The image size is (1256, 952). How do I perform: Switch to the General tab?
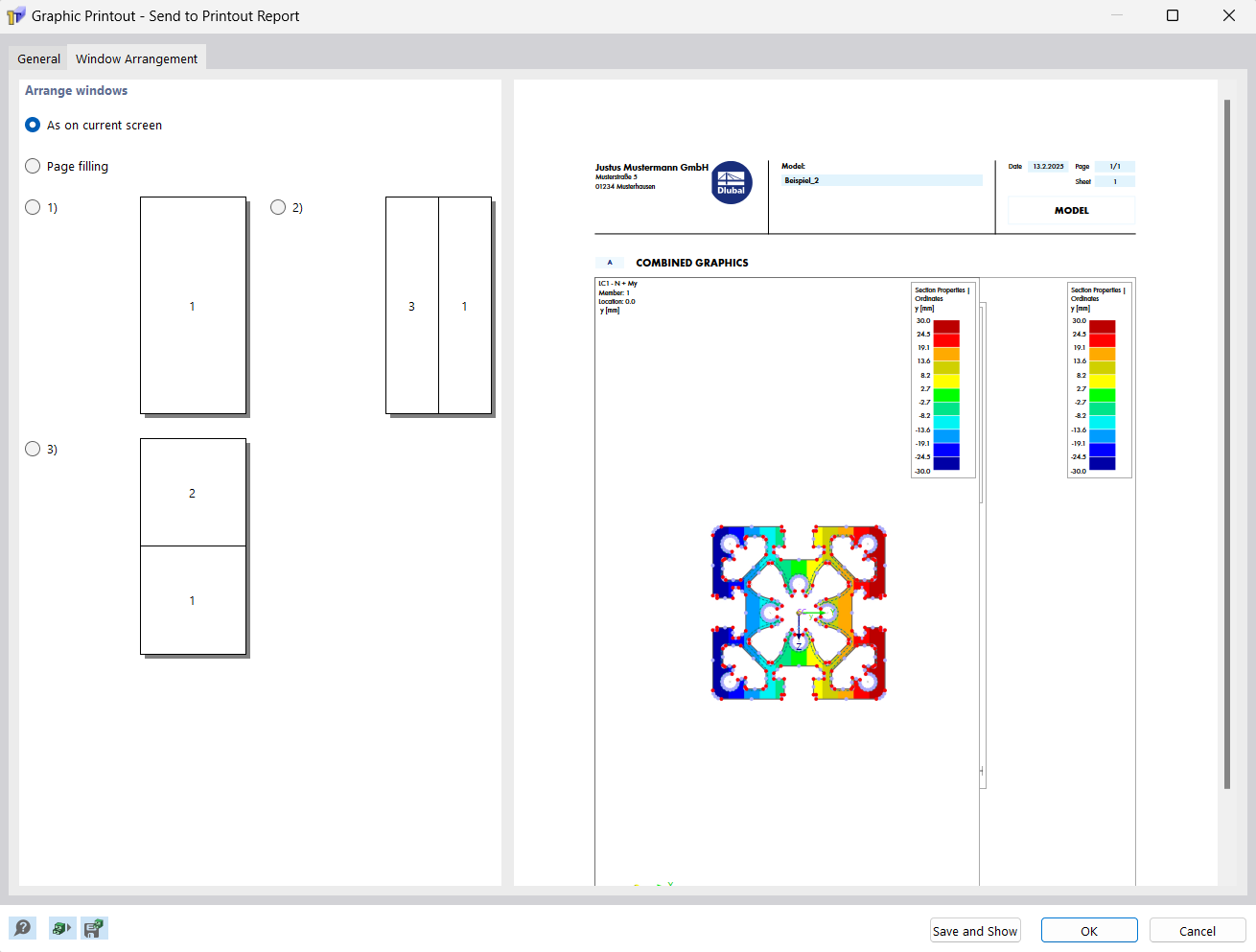[38, 58]
